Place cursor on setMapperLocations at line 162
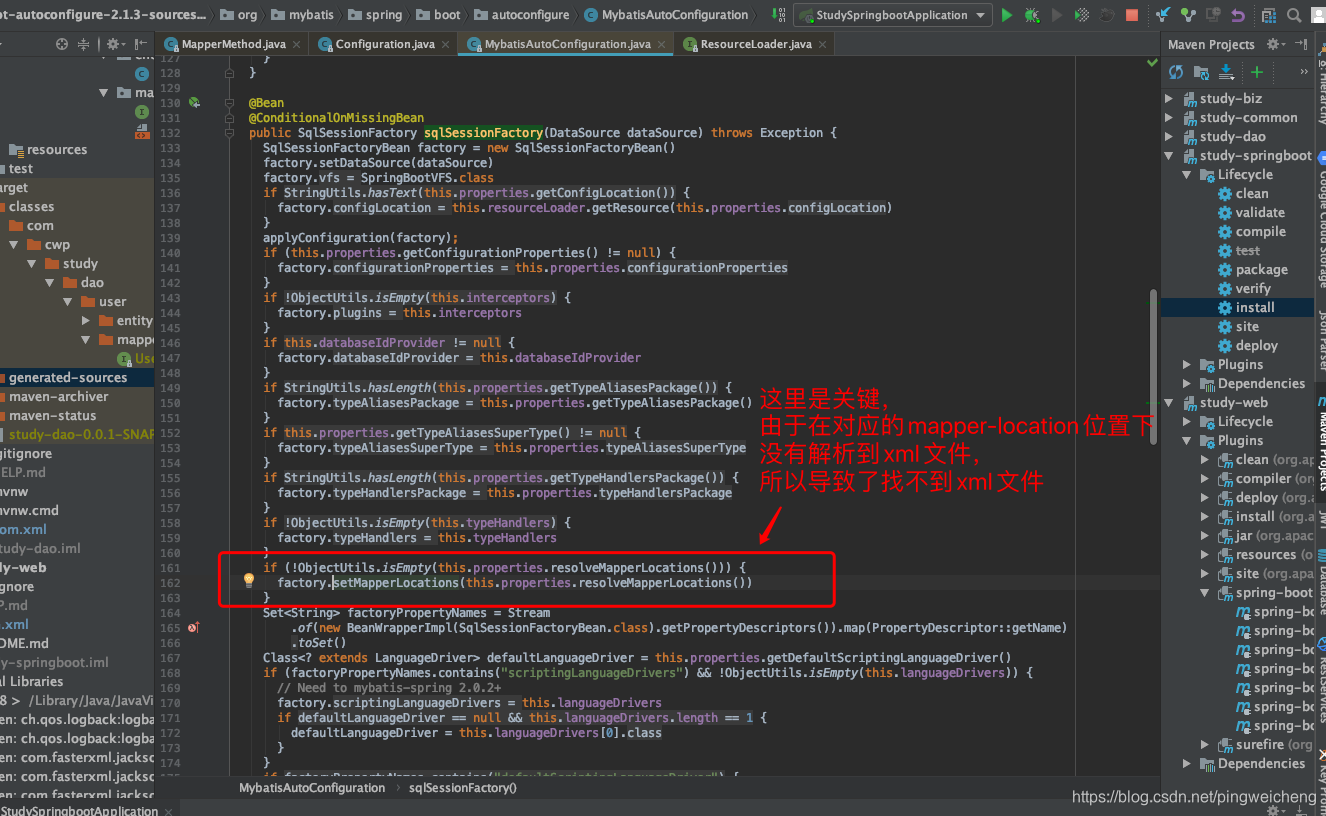This screenshot has width=1326, height=816. pyautogui.click(x=395, y=582)
